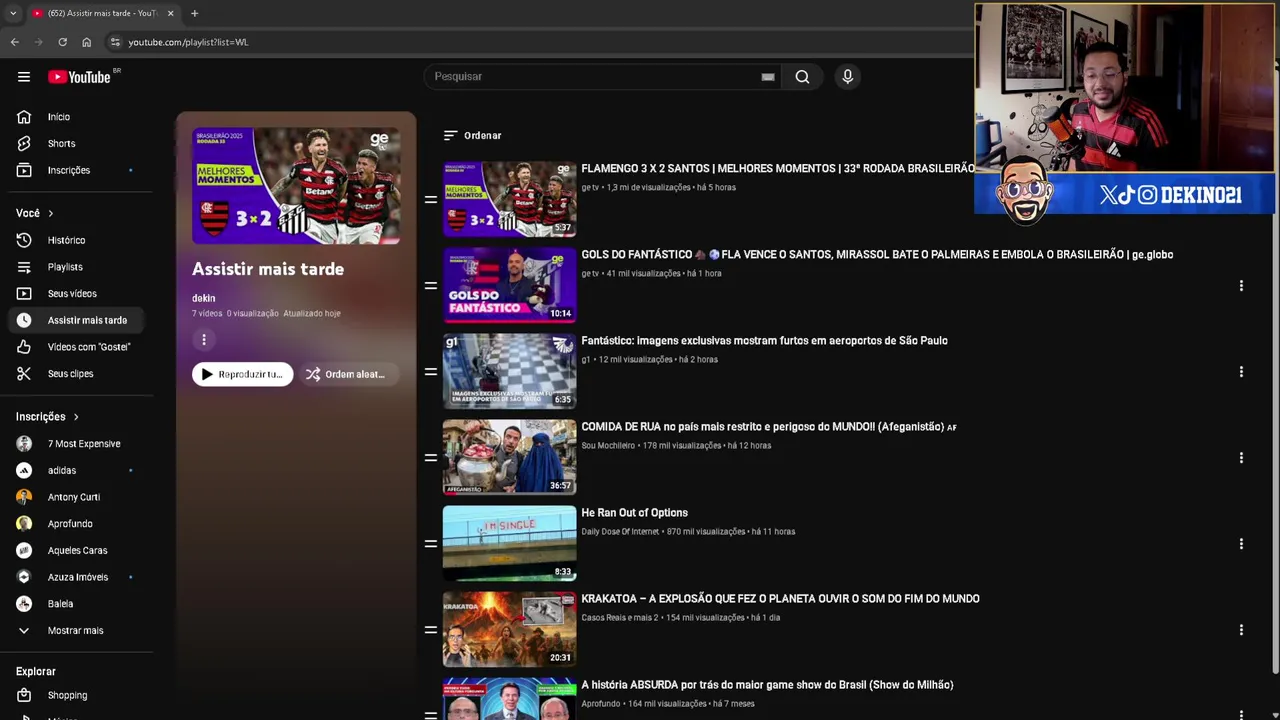
Task: Open Azuza Imóveis channel
Action: pyautogui.click(x=77, y=577)
